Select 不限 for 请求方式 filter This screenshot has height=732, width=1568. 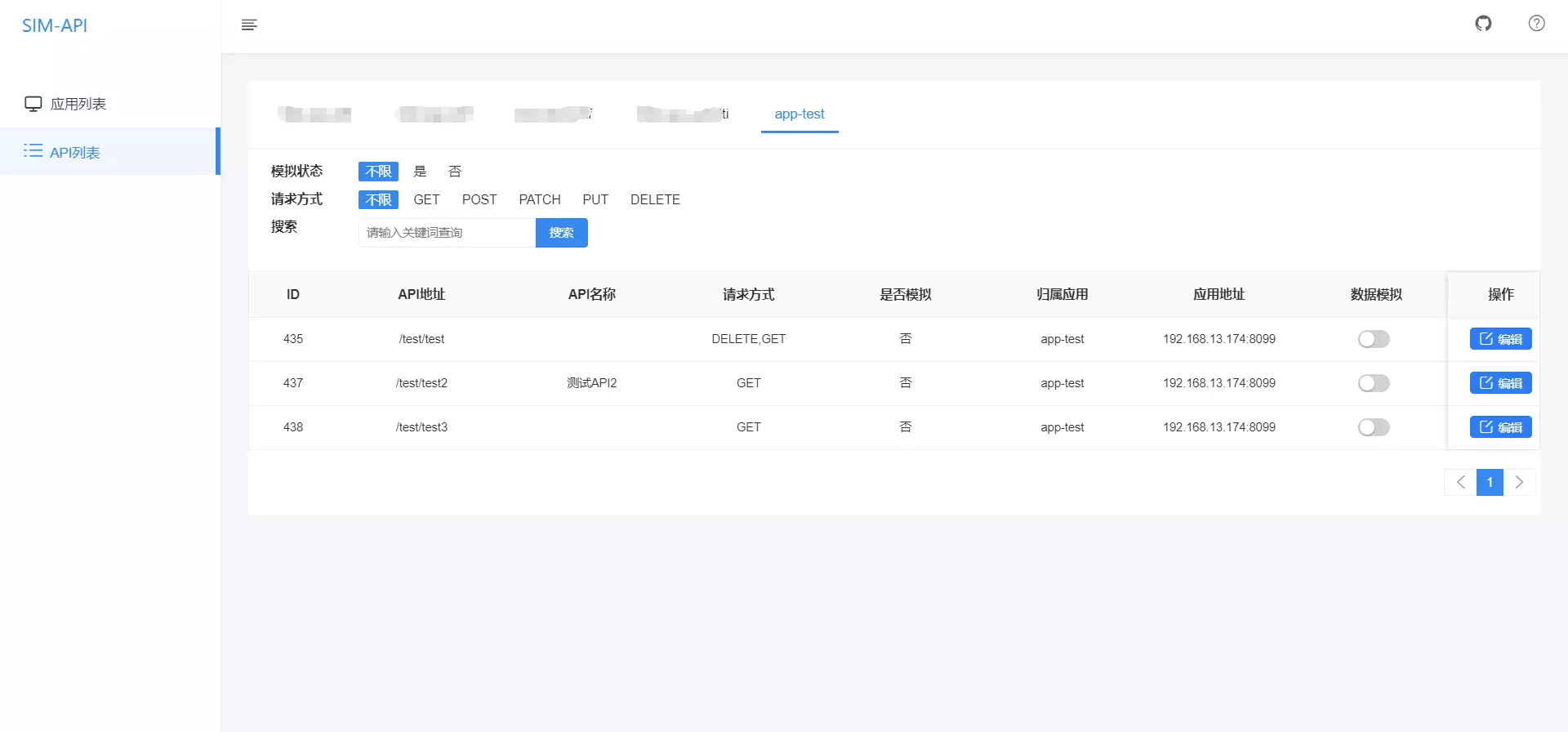pyautogui.click(x=378, y=199)
